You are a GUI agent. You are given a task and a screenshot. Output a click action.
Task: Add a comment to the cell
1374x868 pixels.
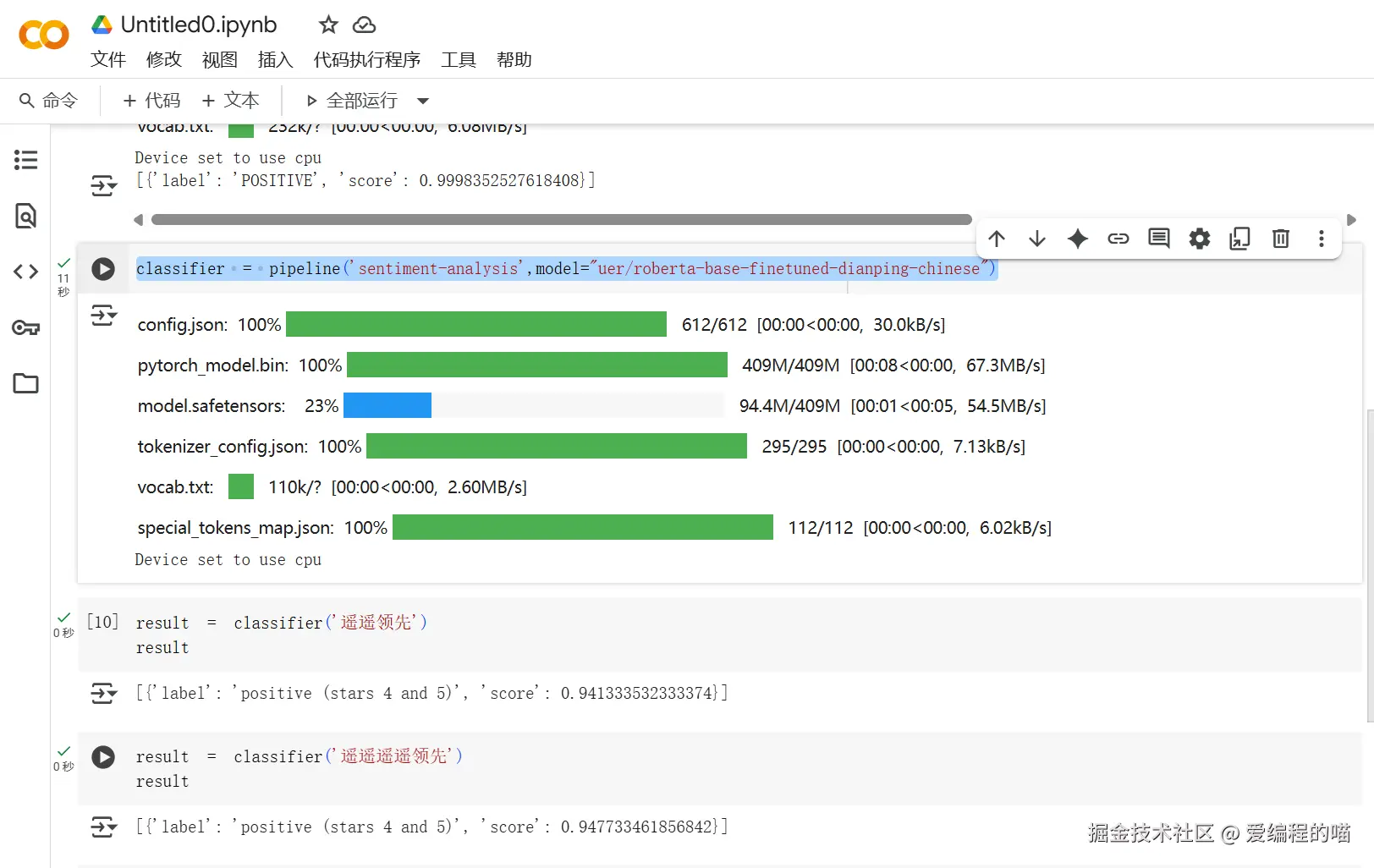(x=1159, y=239)
